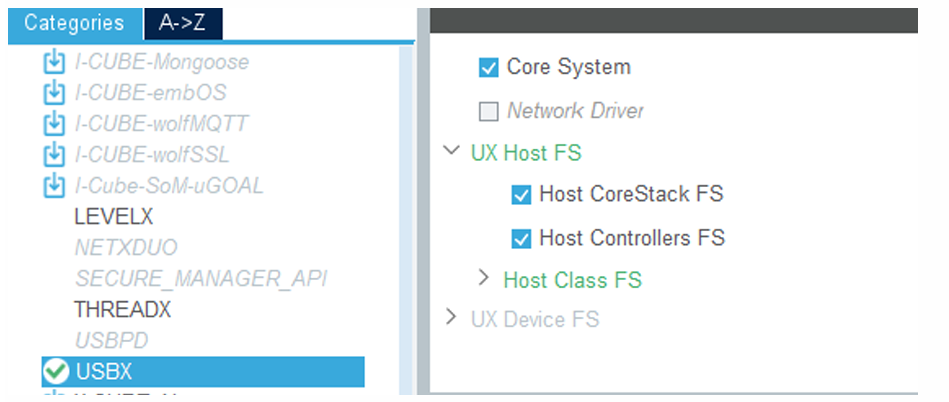Select NETXDUO in the category list
949x402 pixels.
pos(126,248)
